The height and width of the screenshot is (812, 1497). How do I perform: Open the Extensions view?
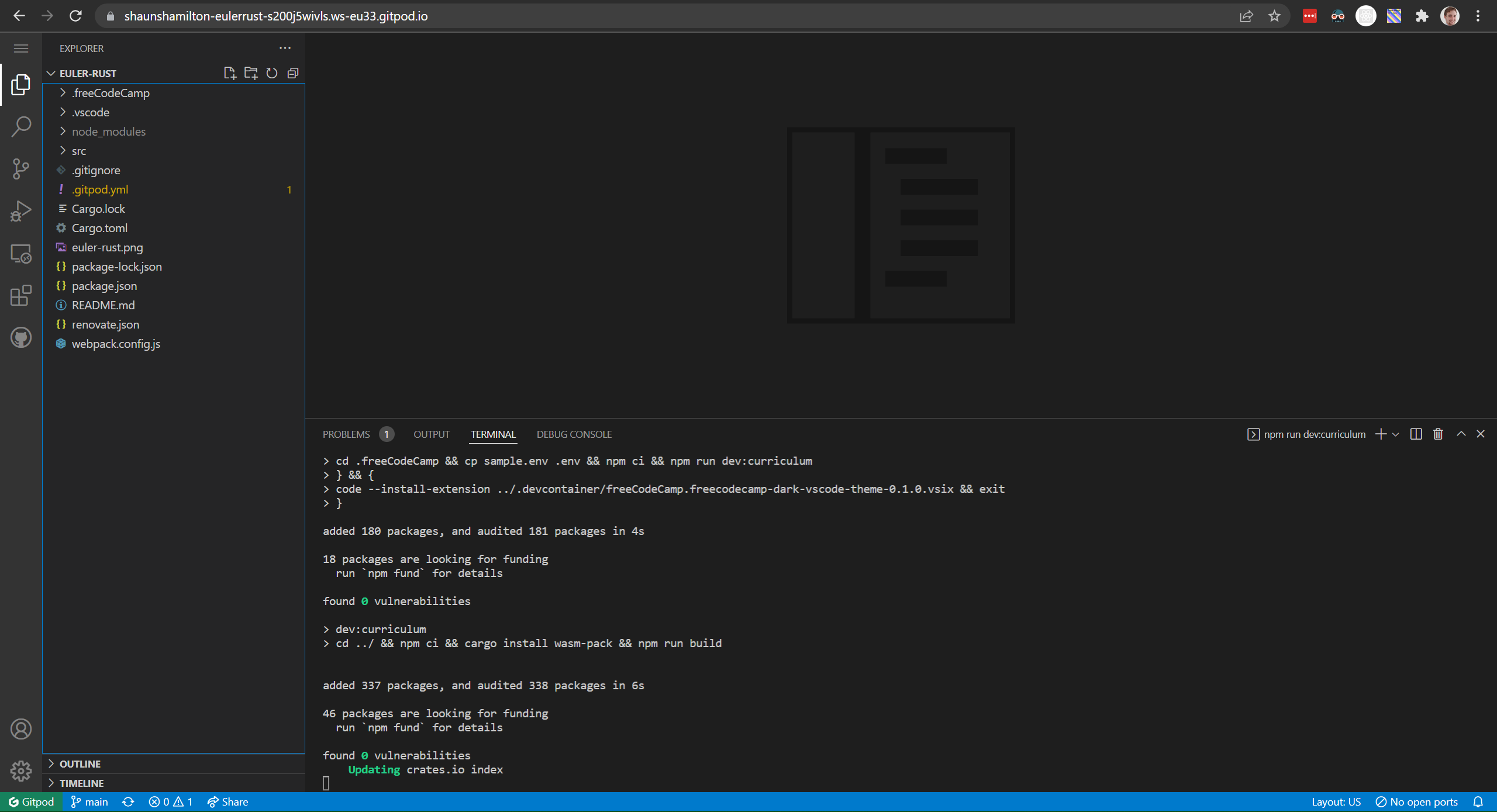click(21, 295)
